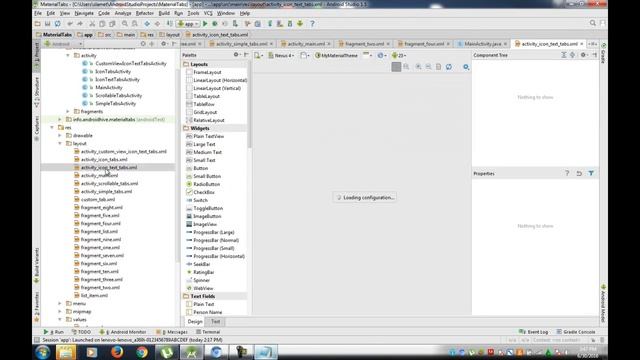Expand the fragments package
Viewport: 640px width, 360px height.
click(68, 111)
